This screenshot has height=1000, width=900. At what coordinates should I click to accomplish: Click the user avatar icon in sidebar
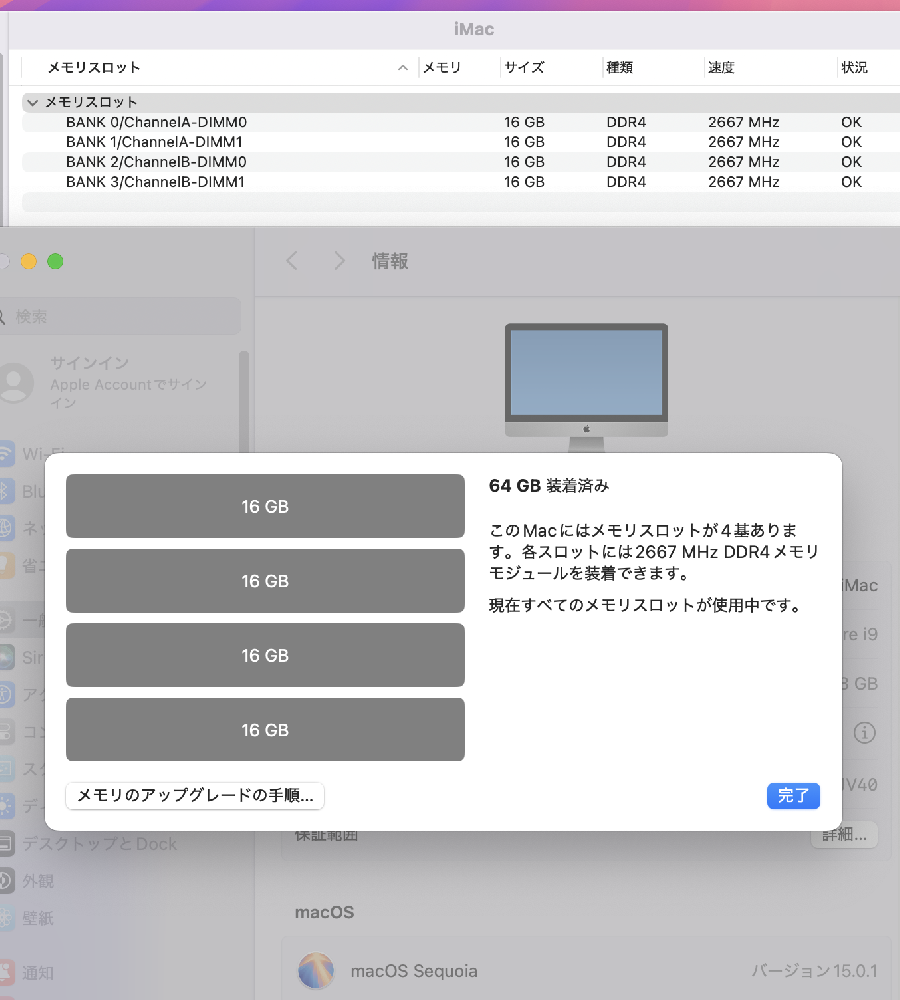pyautogui.click(x=15, y=383)
